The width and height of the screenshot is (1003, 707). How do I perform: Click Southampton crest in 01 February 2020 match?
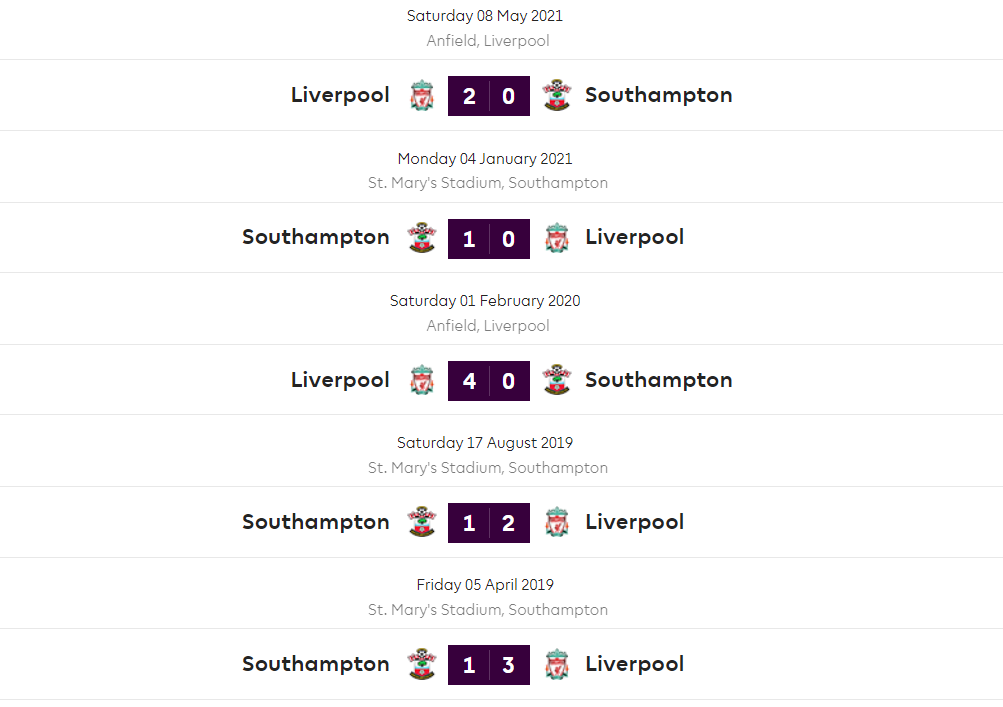tap(556, 380)
